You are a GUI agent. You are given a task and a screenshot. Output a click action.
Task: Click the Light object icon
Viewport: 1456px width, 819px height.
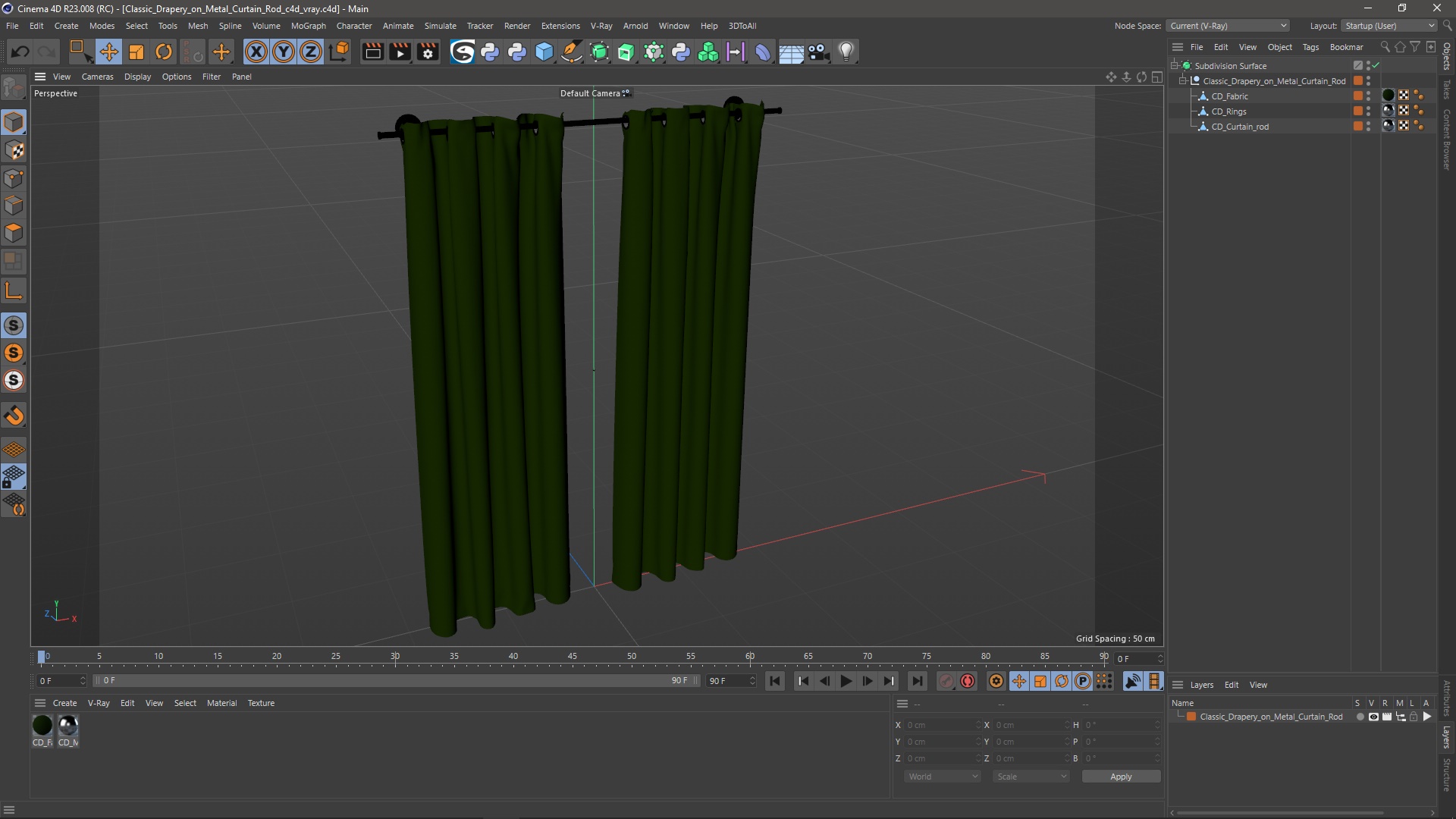(x=846, y=52)
